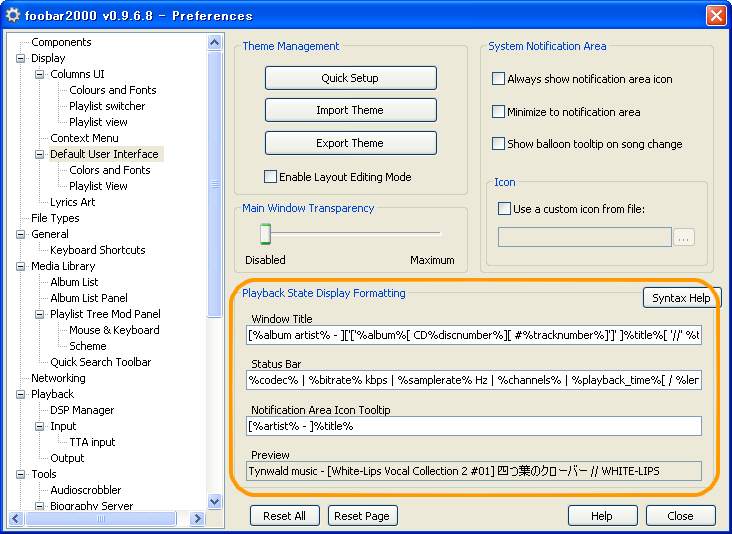Check Use a custom icon from file

(504, 209)
